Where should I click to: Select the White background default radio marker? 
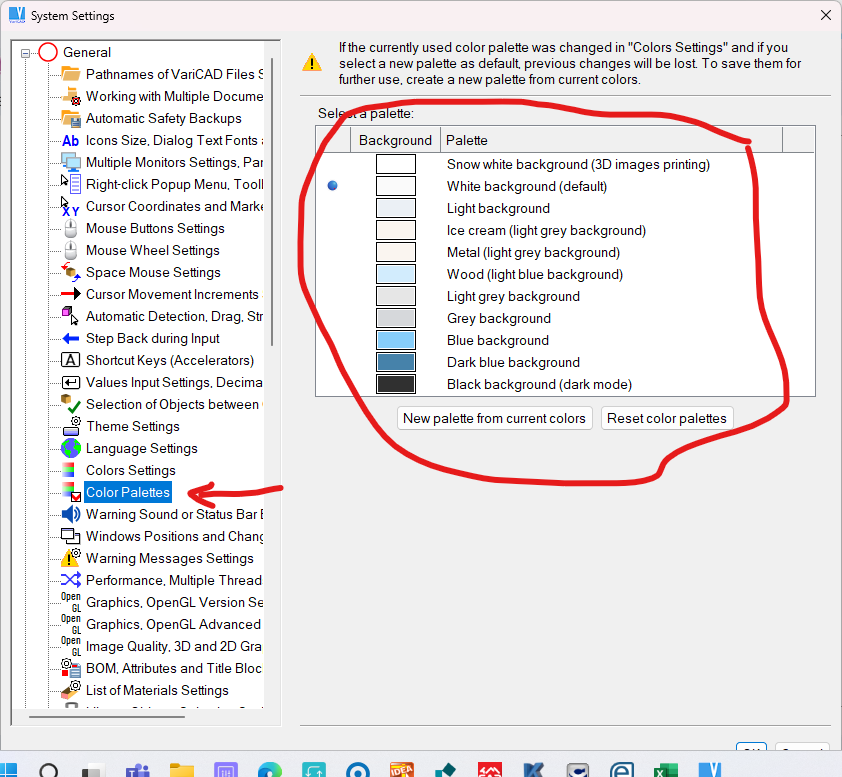(x=333, y=186)
